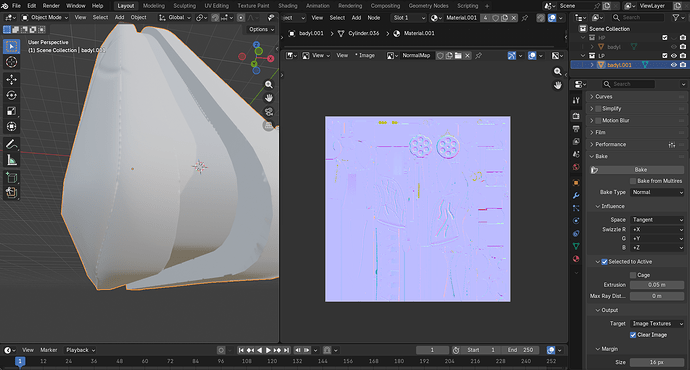Open the Object Mode dropdown
Viewport: 690px width, 370px height.
pos(45,18)
